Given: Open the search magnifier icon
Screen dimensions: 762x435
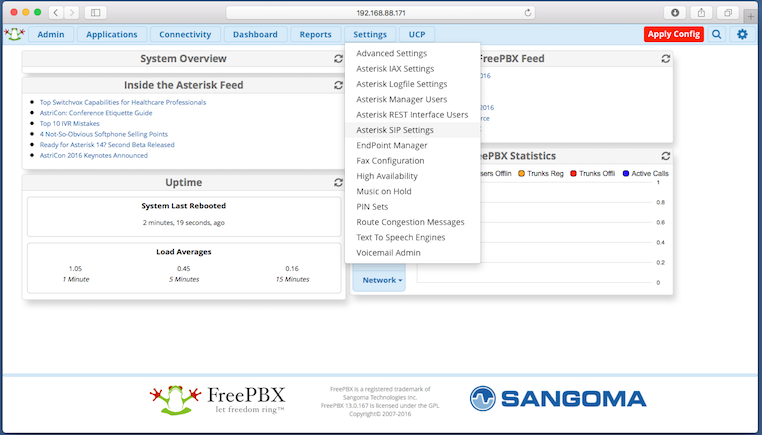Looking at the screenshot, I should [x=716, y=35].
